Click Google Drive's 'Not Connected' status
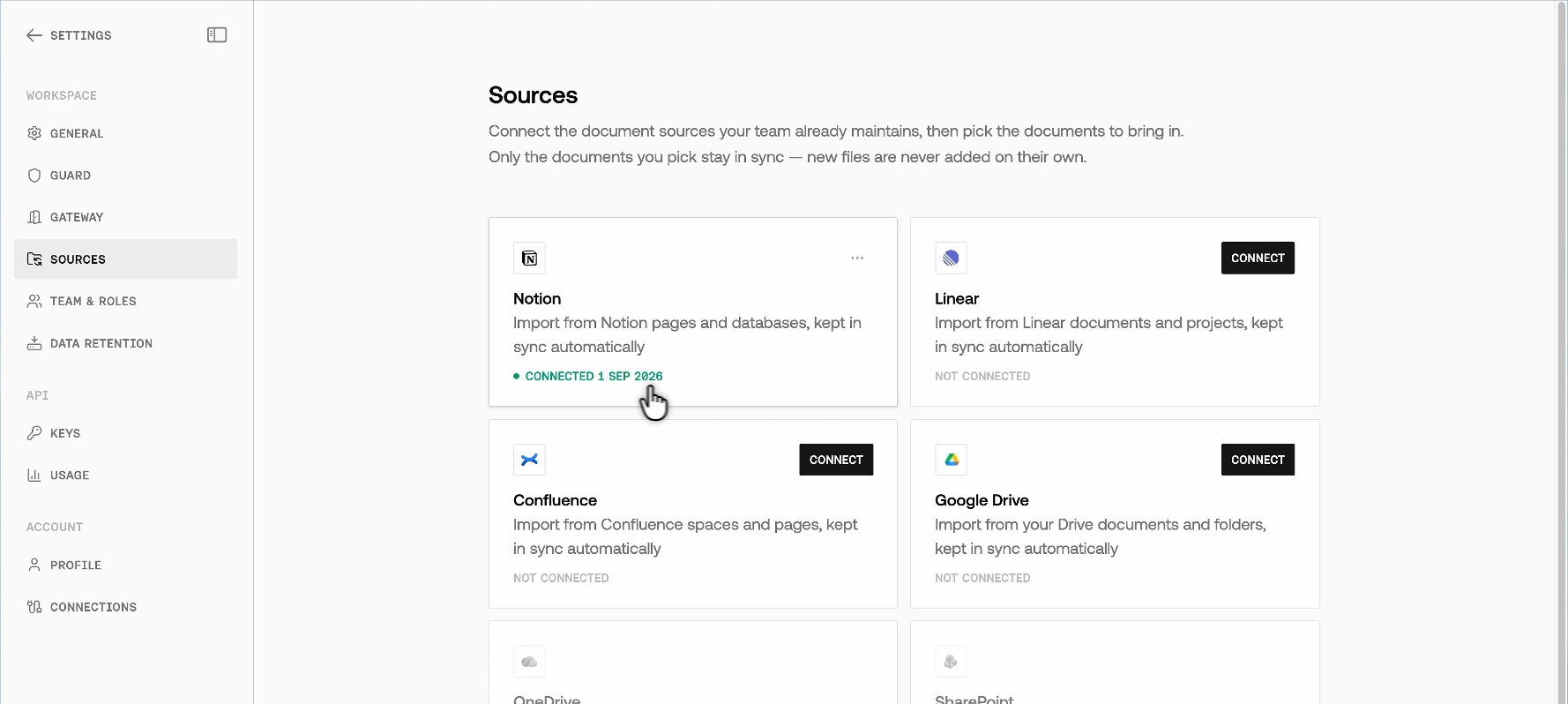1568x704 pixels. (x=982, y=578)
